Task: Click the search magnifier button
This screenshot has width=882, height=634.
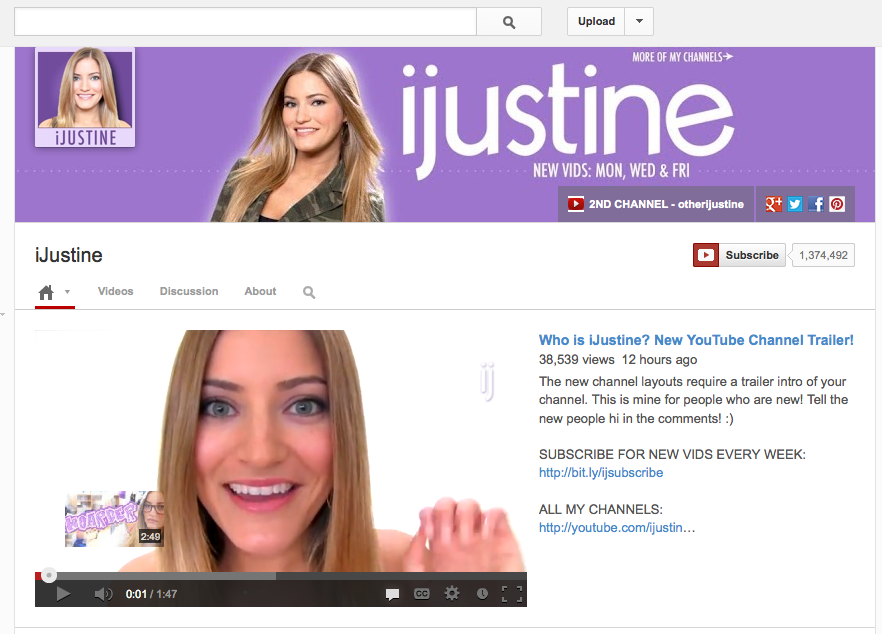Action: 508,22
